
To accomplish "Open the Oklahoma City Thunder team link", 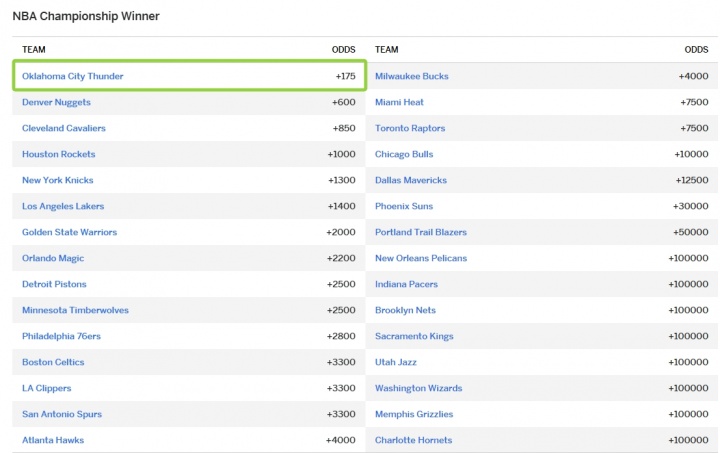I will [72, 76].
